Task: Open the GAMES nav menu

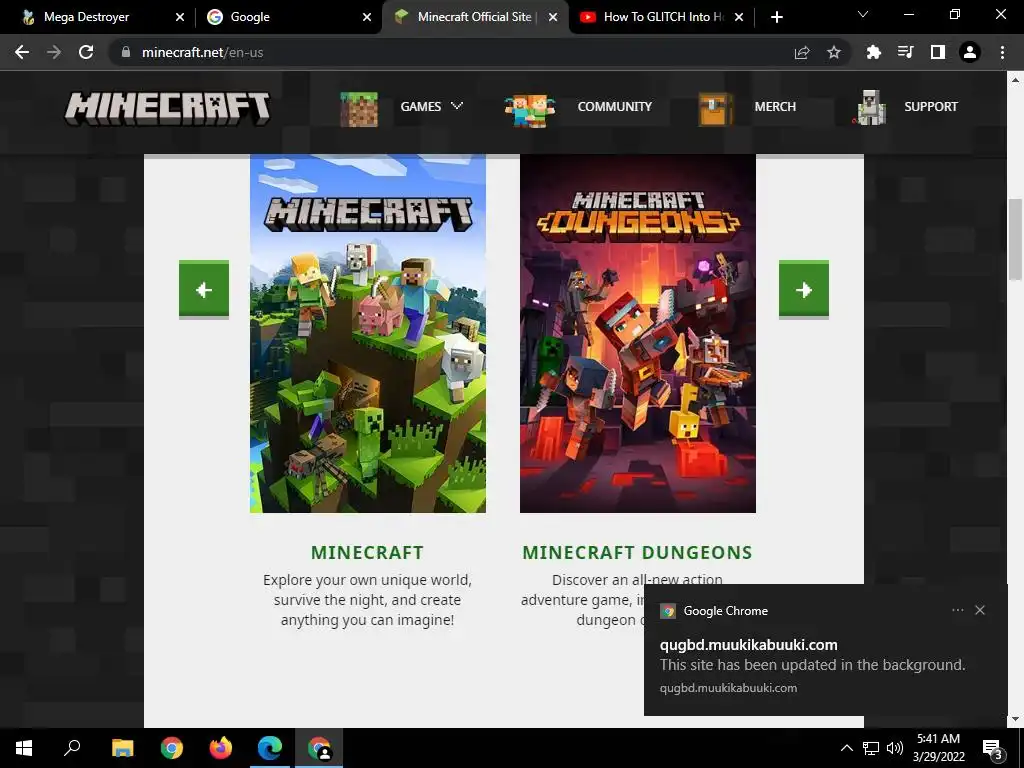Action: (421, 106)
